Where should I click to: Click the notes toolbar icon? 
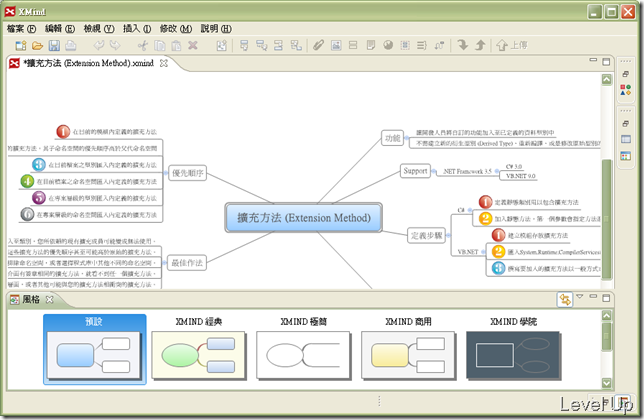tap(370, 45)
